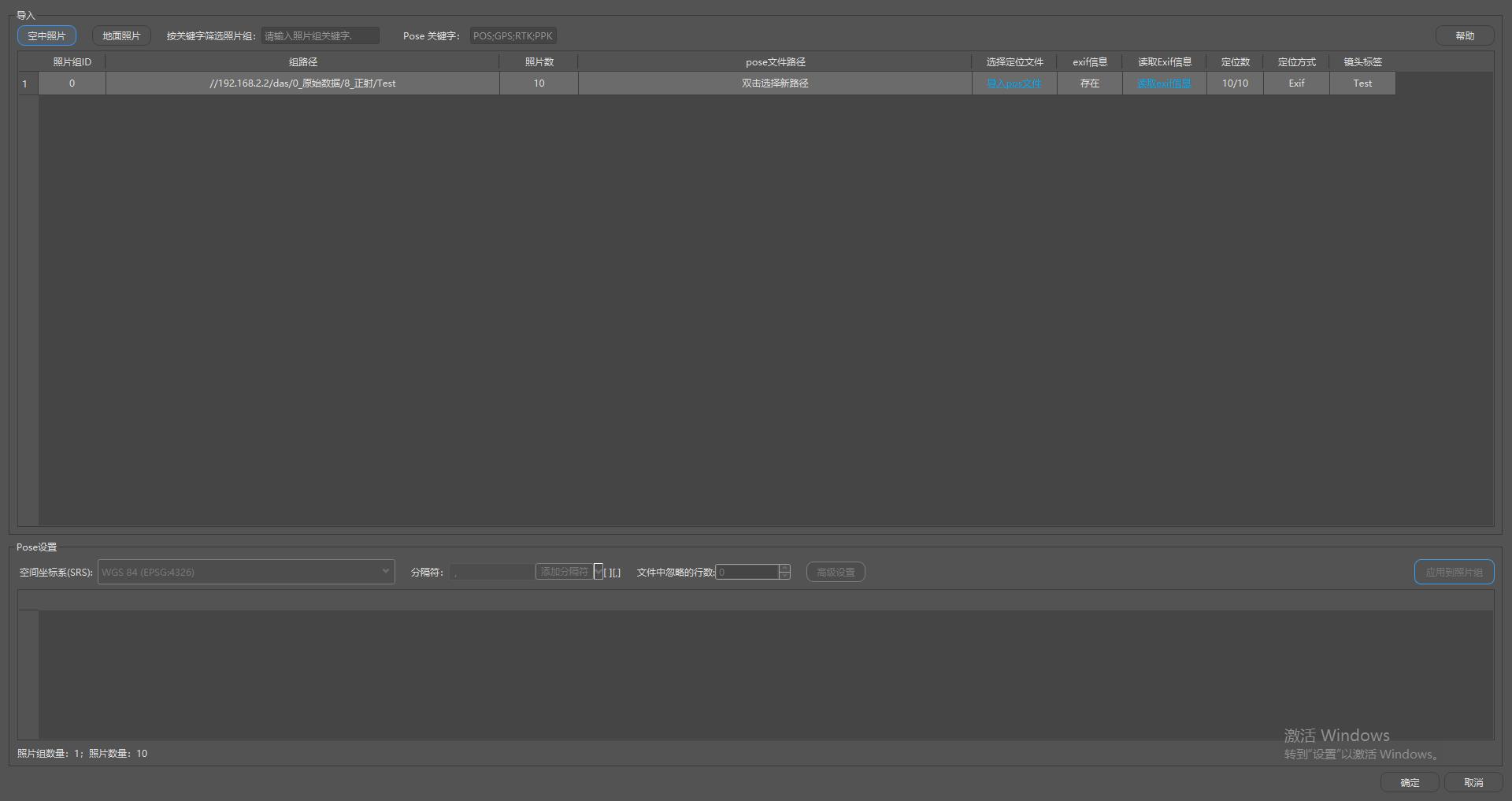Click the 分隔符 delimiter input field

click(492, 572)
